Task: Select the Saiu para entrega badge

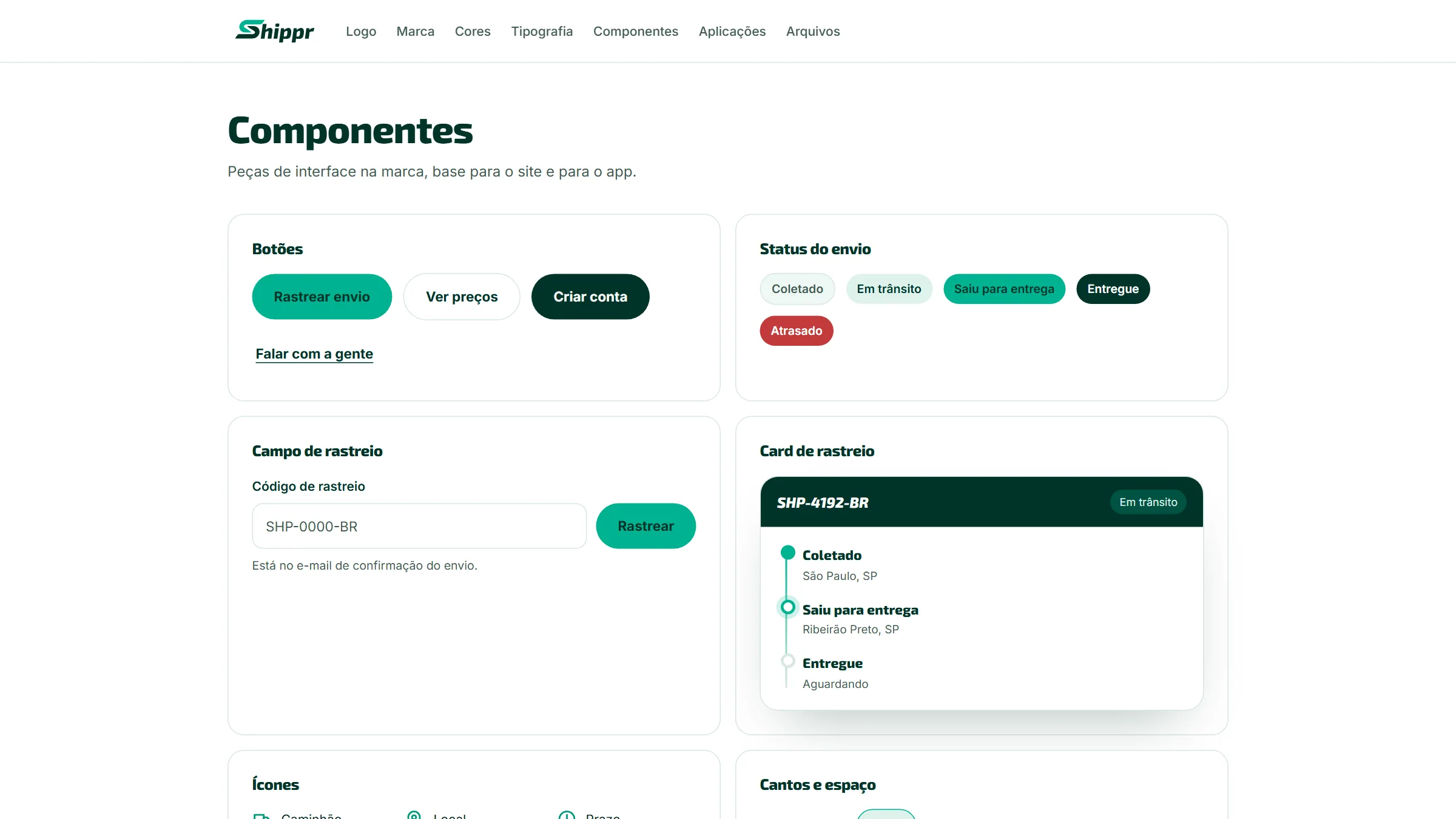Action: pos(1004,289)
